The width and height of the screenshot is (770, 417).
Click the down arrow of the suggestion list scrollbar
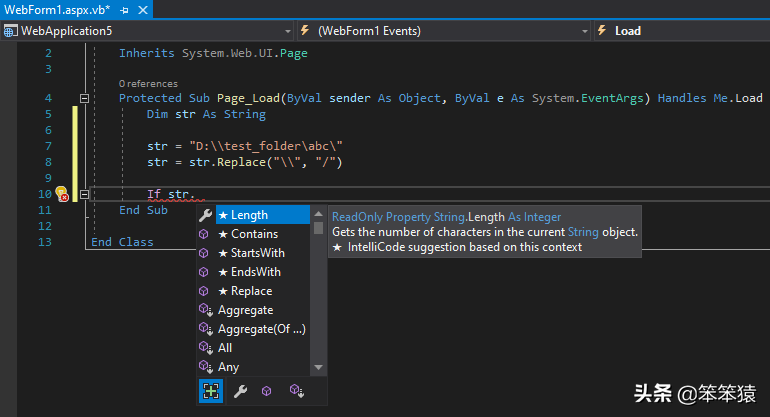319,368
